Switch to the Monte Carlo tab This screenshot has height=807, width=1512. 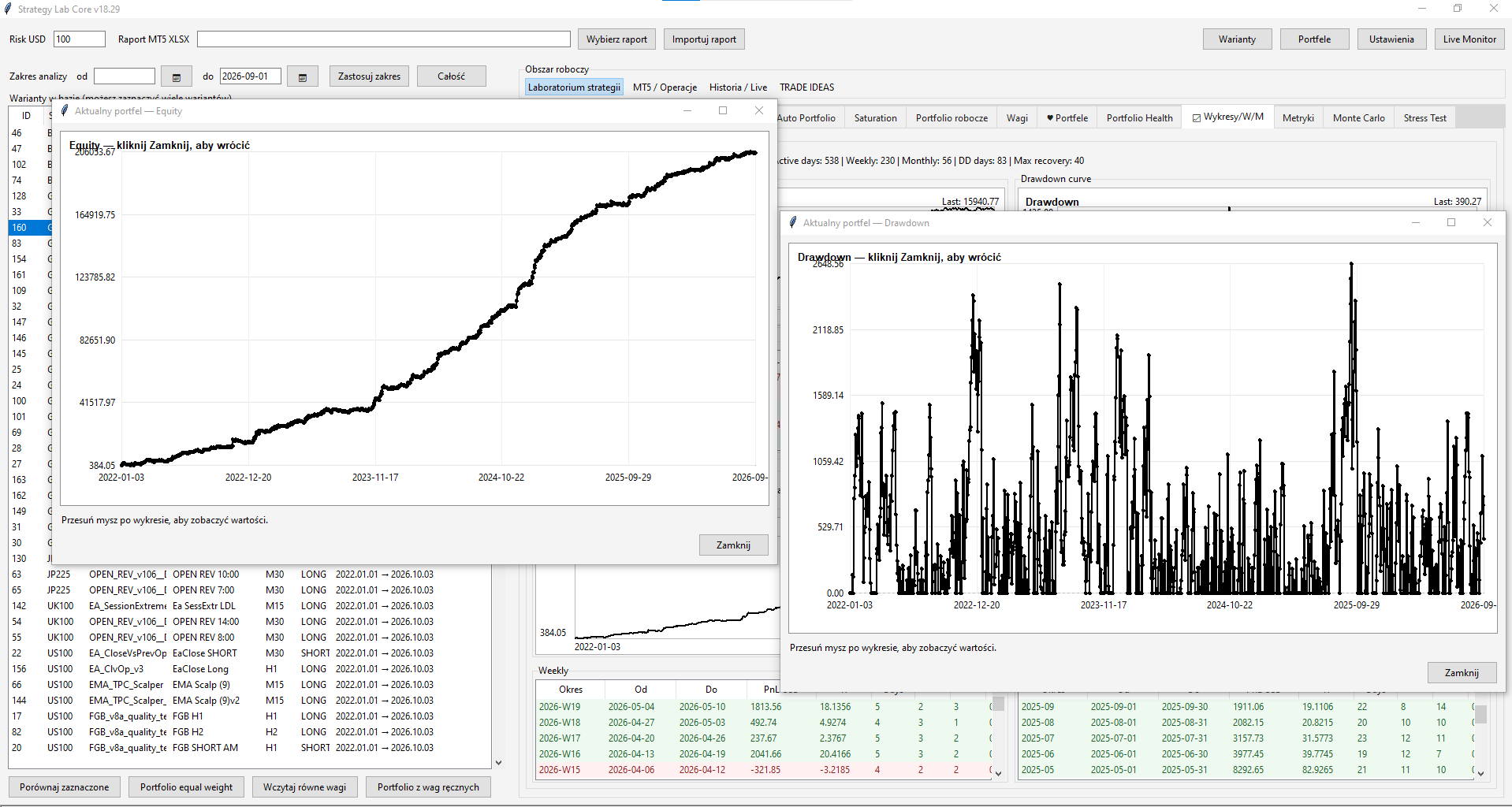(1358, 118)
